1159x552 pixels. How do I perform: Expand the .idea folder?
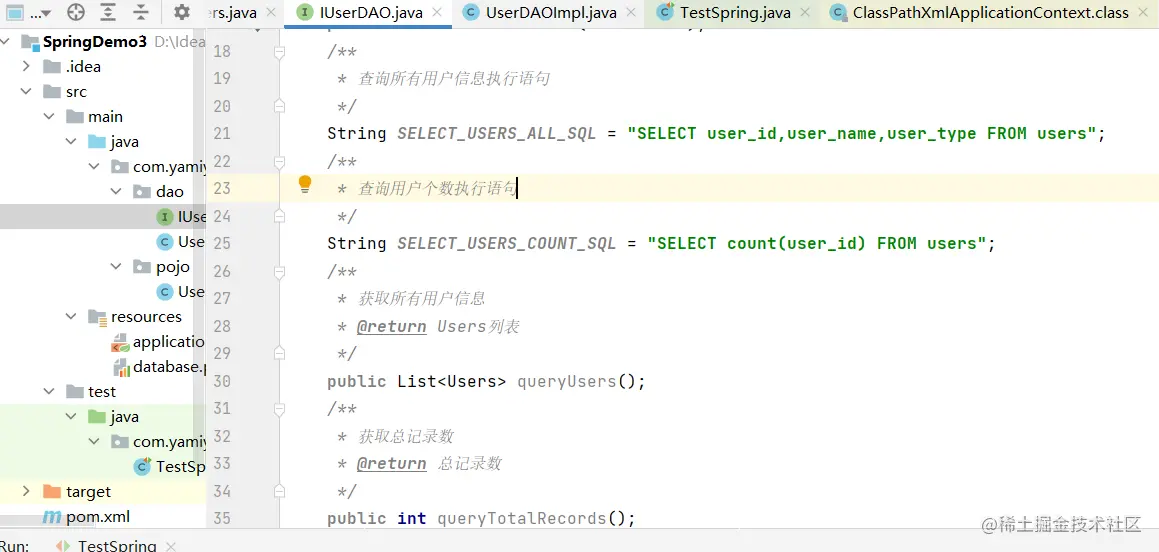[x=26, y=67]
